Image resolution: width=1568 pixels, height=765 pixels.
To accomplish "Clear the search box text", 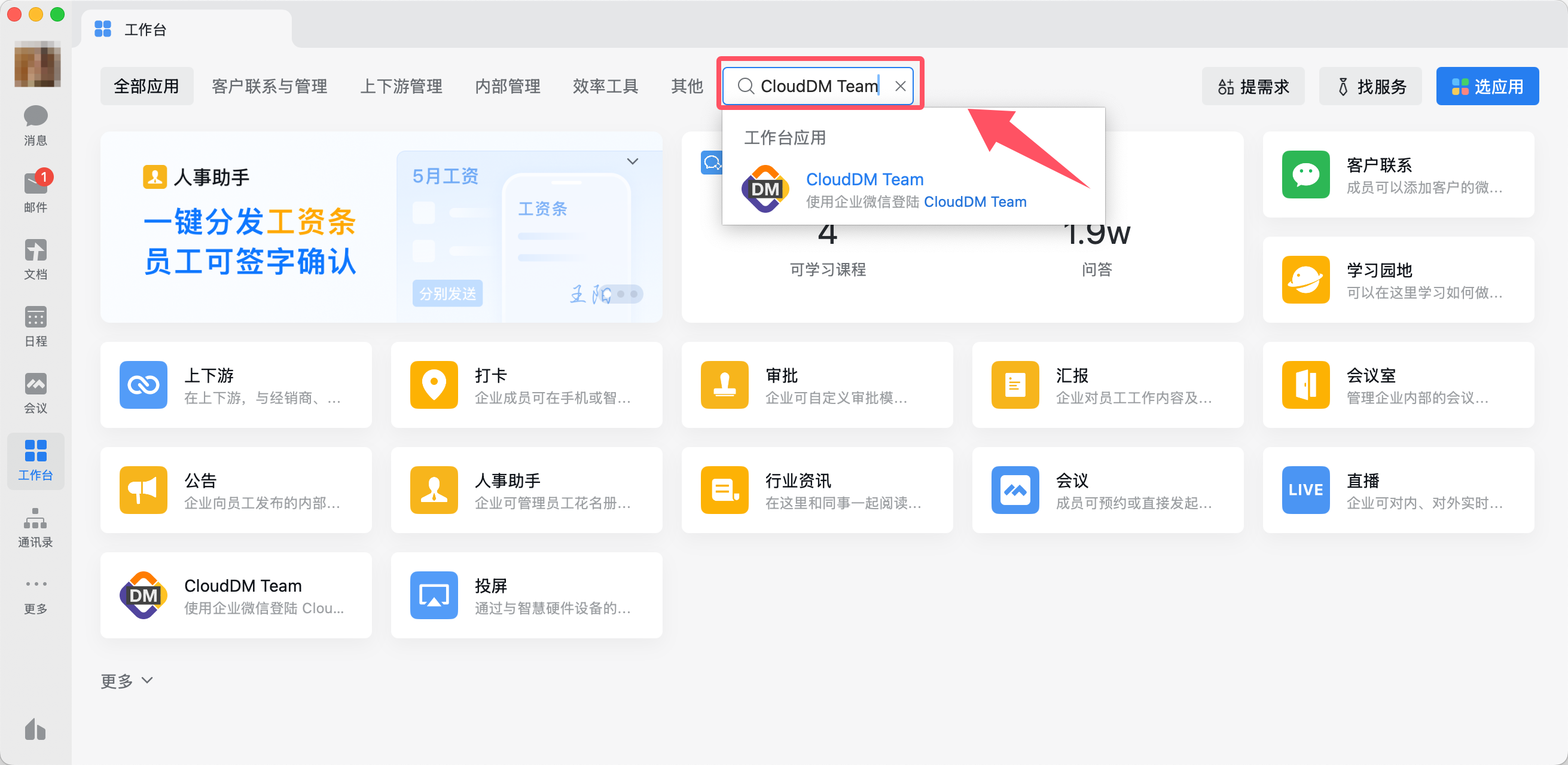I will coord(900,86).
